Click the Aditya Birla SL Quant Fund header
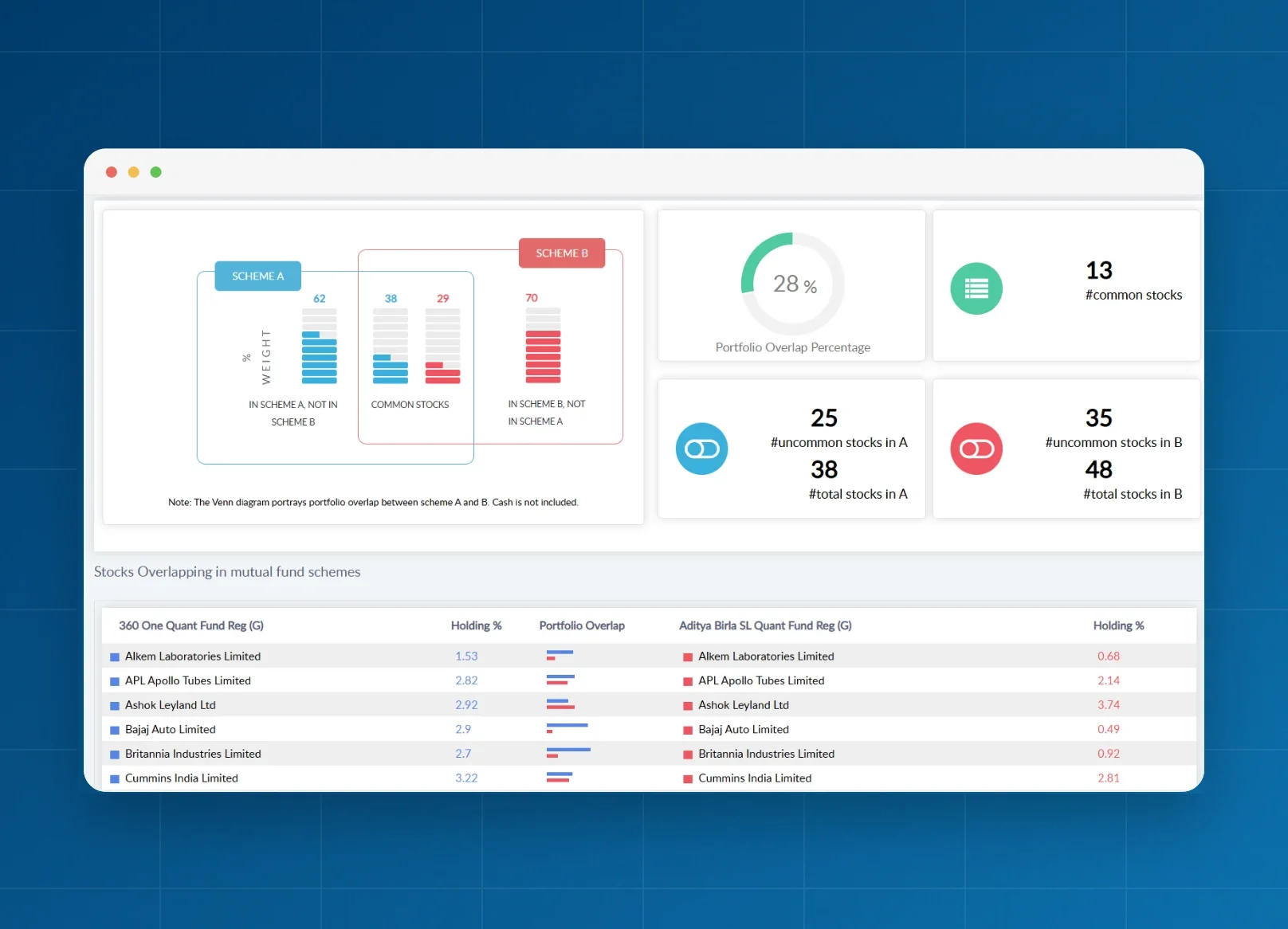Image resolution: width=1288 pixels, height=929 pixels. 765,625
